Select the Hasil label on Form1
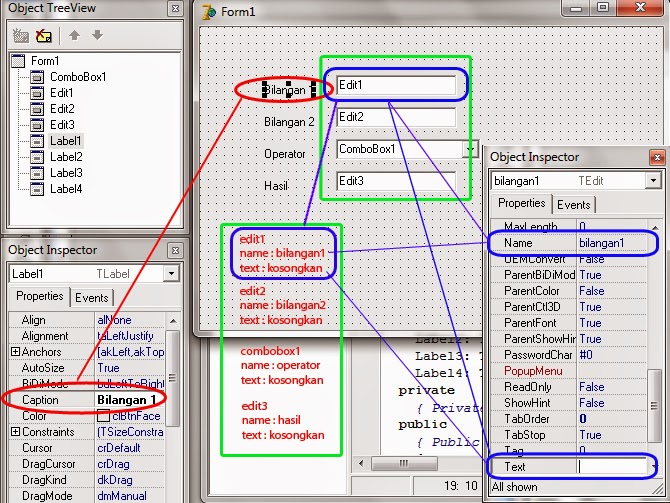 276,186
